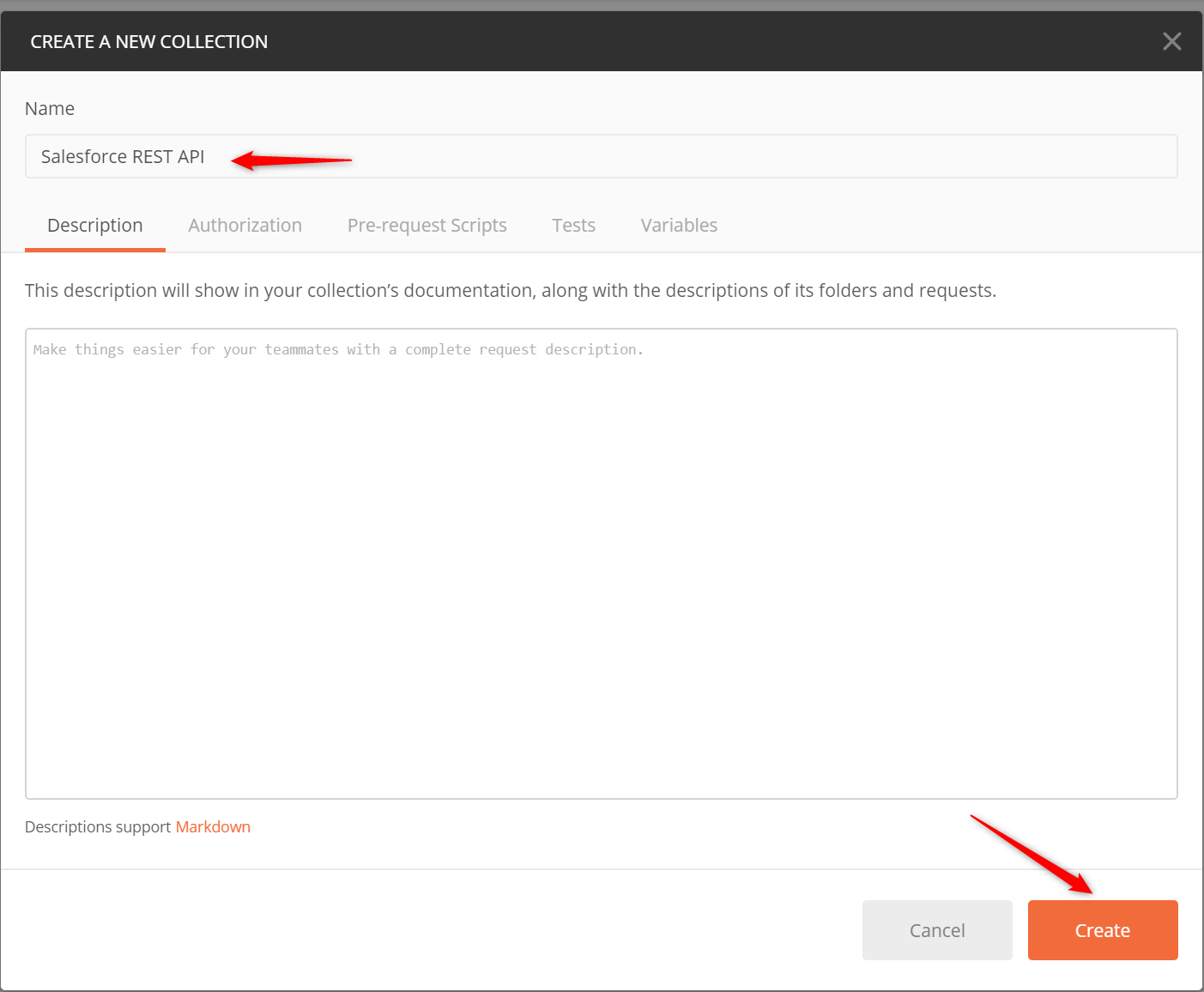Switch to the Description tab
This screenshot has height=992, width=1204.
pos(95,226)
